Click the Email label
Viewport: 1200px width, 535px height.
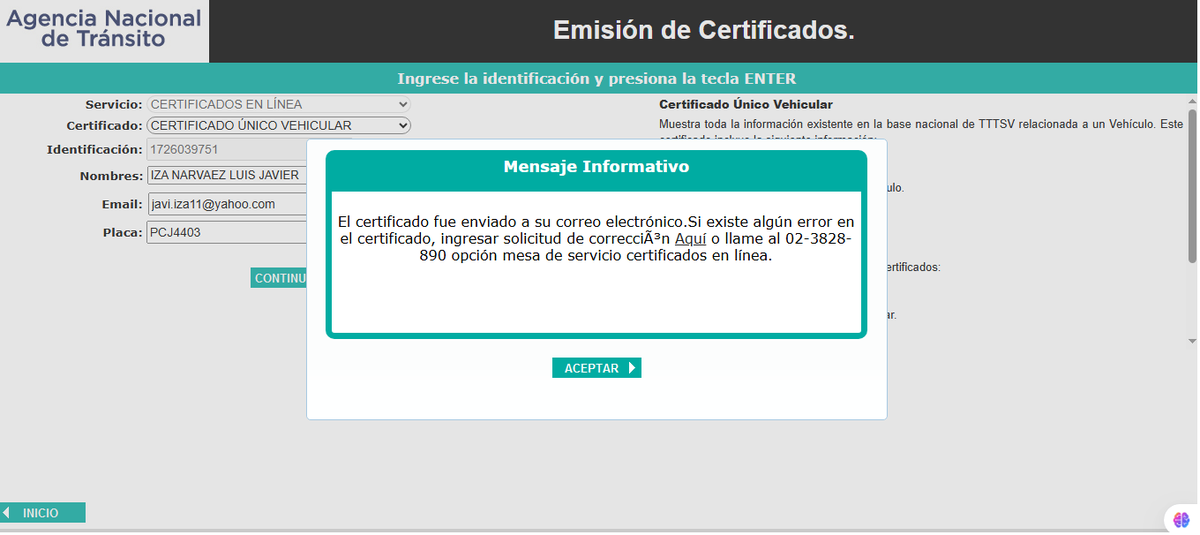coord(123,204)
